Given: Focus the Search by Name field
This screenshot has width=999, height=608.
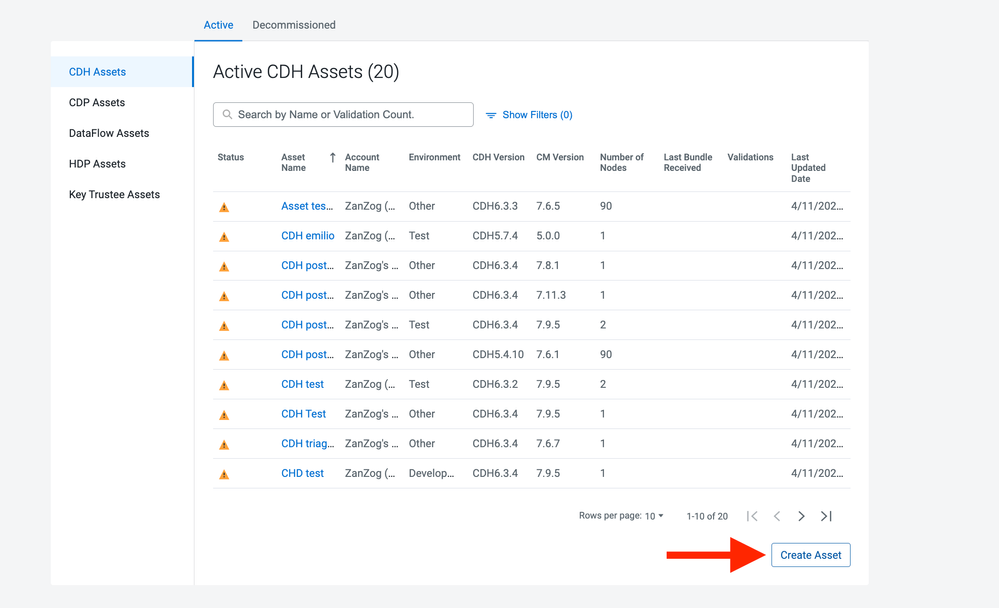Looking at the screenshot, I should coord(343,115).
